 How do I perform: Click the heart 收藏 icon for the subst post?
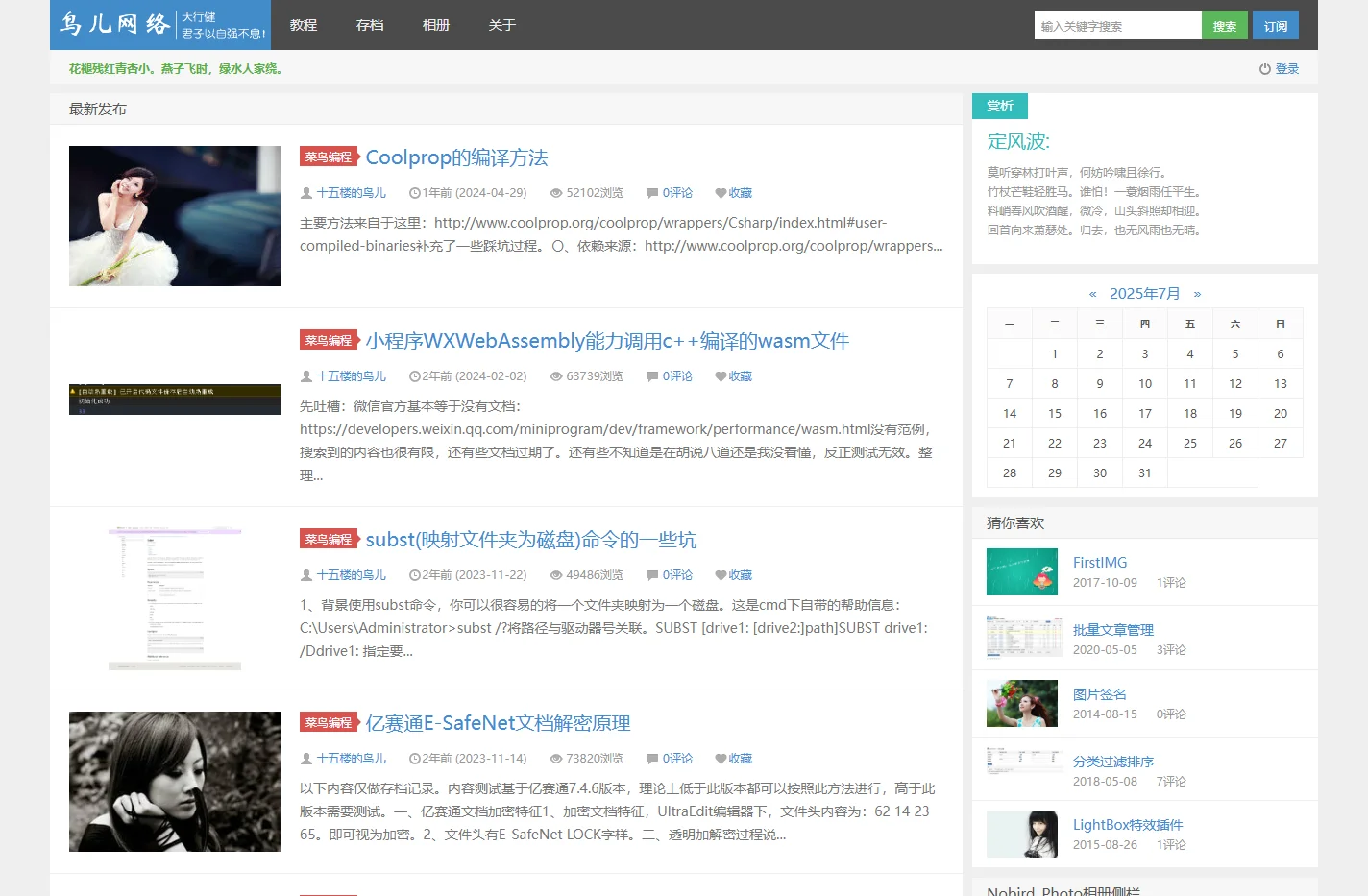[x=721, y=575]
